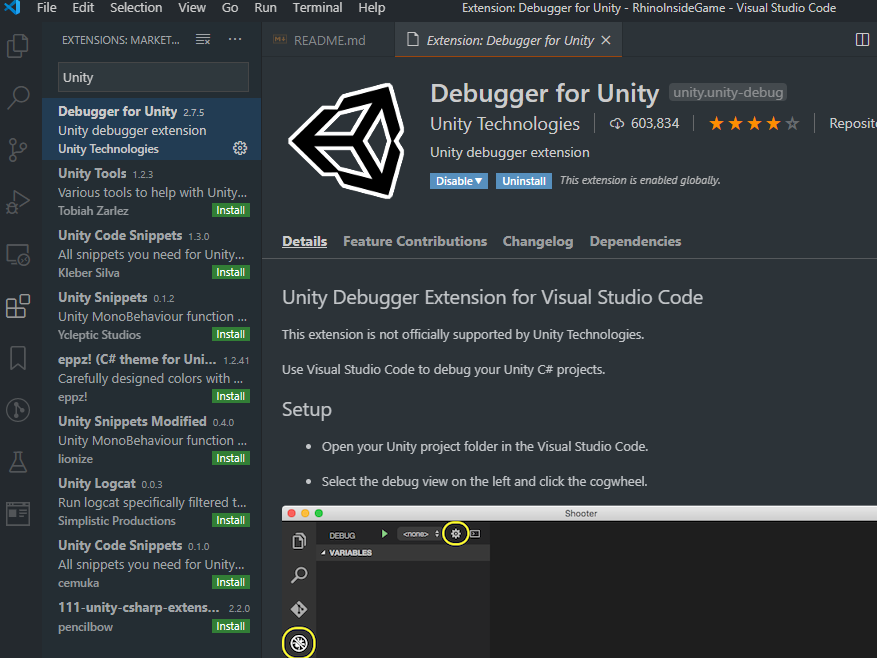The width and height of the screenshot is (877, 658).
Task: Clear extensions search results icon
Action: click(x=203, y=39)
